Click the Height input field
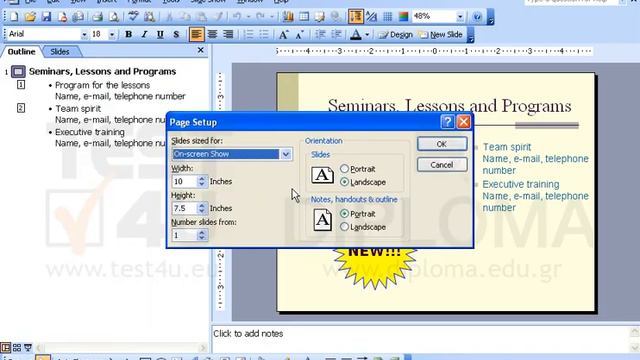The width and height of the screenshot is (640, 360). pyautogui.click(x=185, y=208)
